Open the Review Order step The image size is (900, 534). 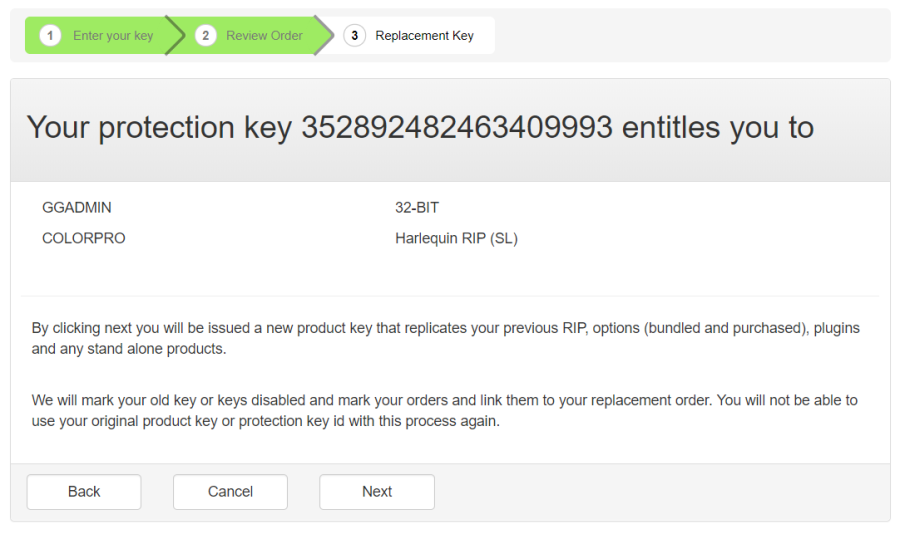[264, 36]
